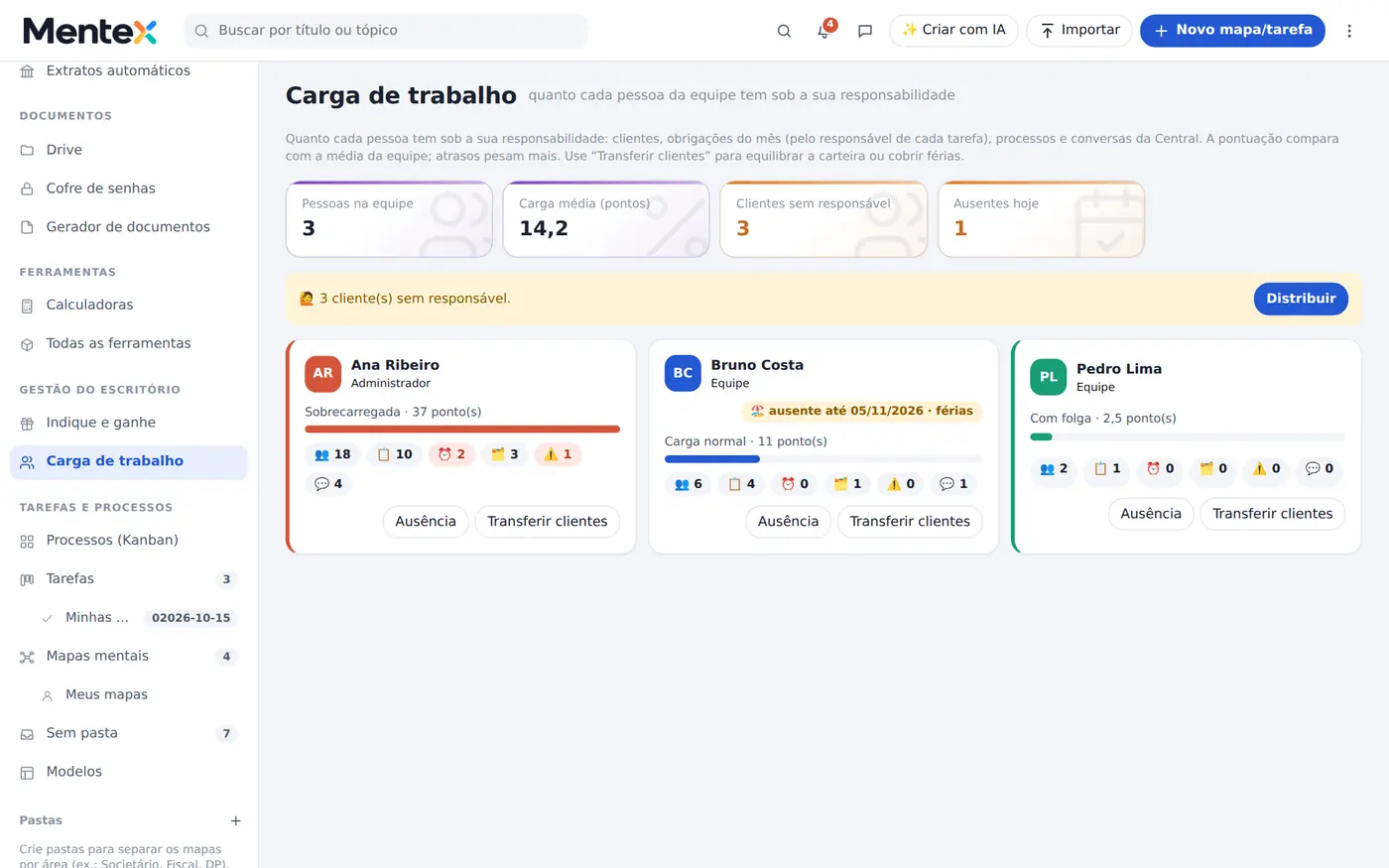Screen dimensions: 1389x868
Task: Open the three-dot more options menu
Action: pos(1349,31)
